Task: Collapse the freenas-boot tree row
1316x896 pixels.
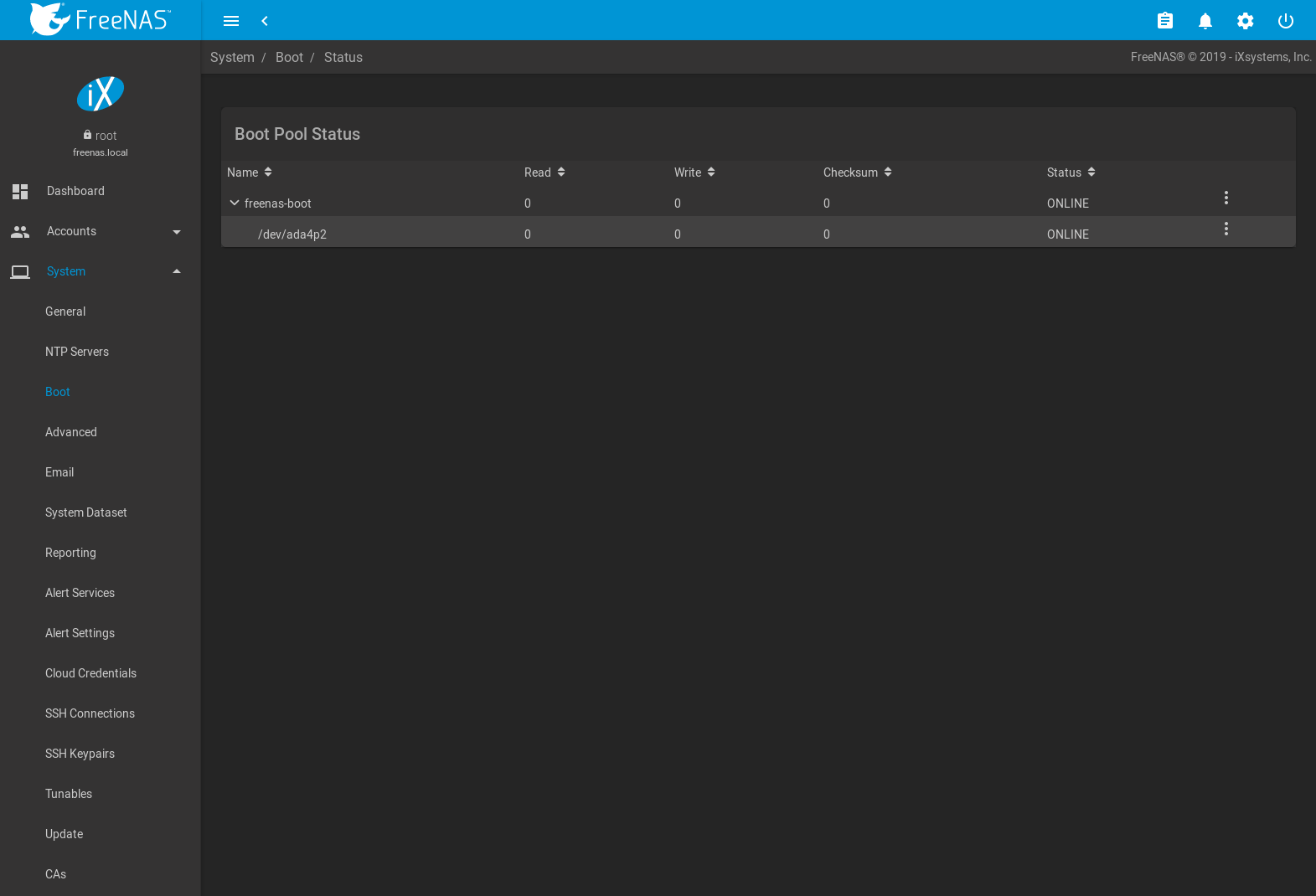Action: point(235,203)
